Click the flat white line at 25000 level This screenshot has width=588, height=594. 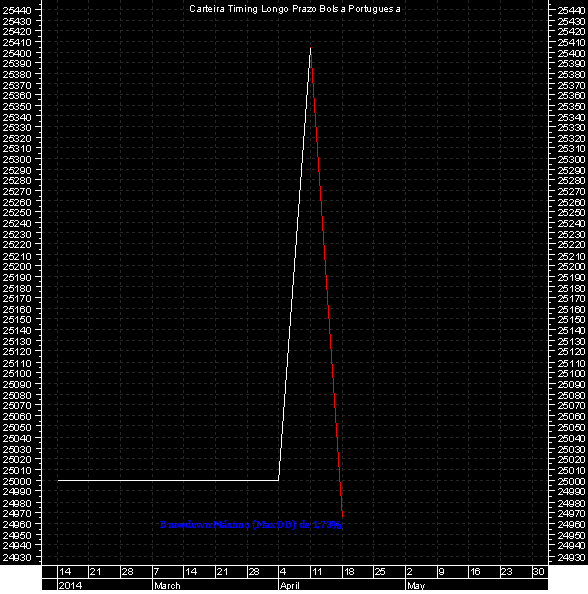[168, 480]
